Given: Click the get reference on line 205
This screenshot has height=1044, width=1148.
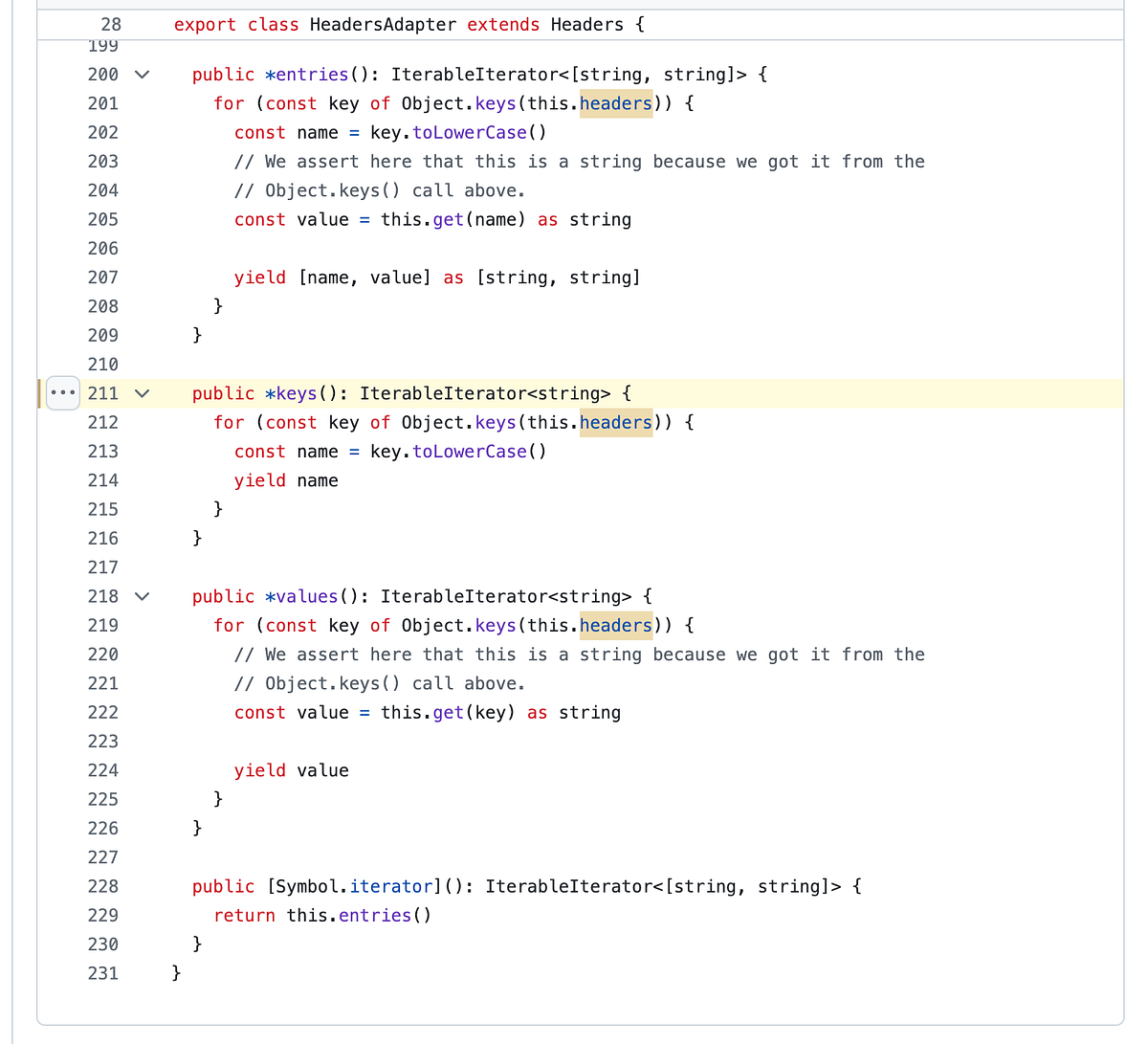Looking at the screenshot, I should point(448,219).
